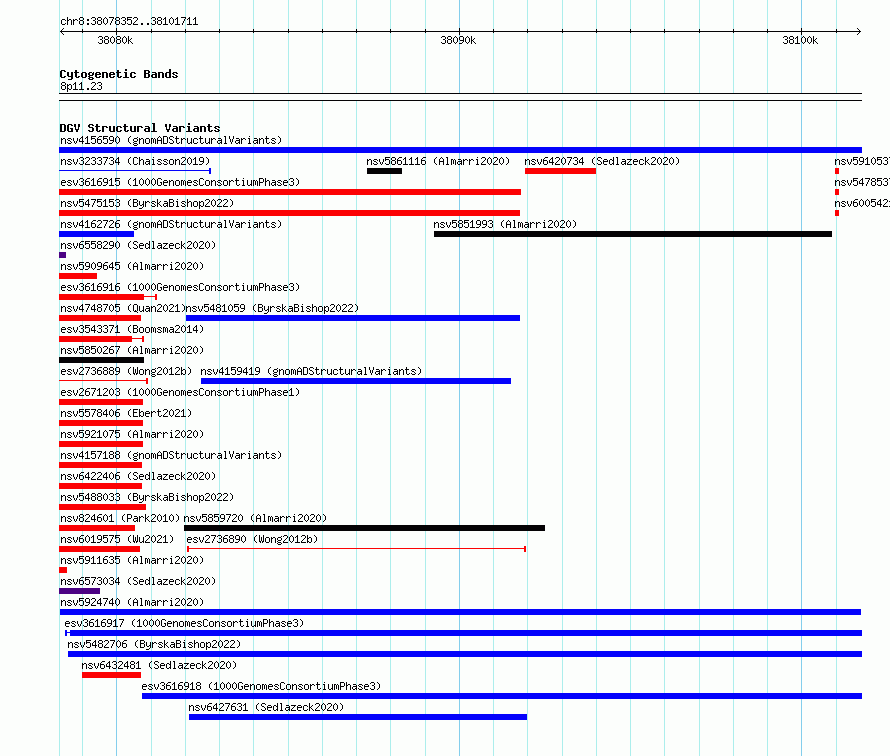Click the Cytogenetic Bands track title
This screenshot has height=756, width=890.
(119, 74)
